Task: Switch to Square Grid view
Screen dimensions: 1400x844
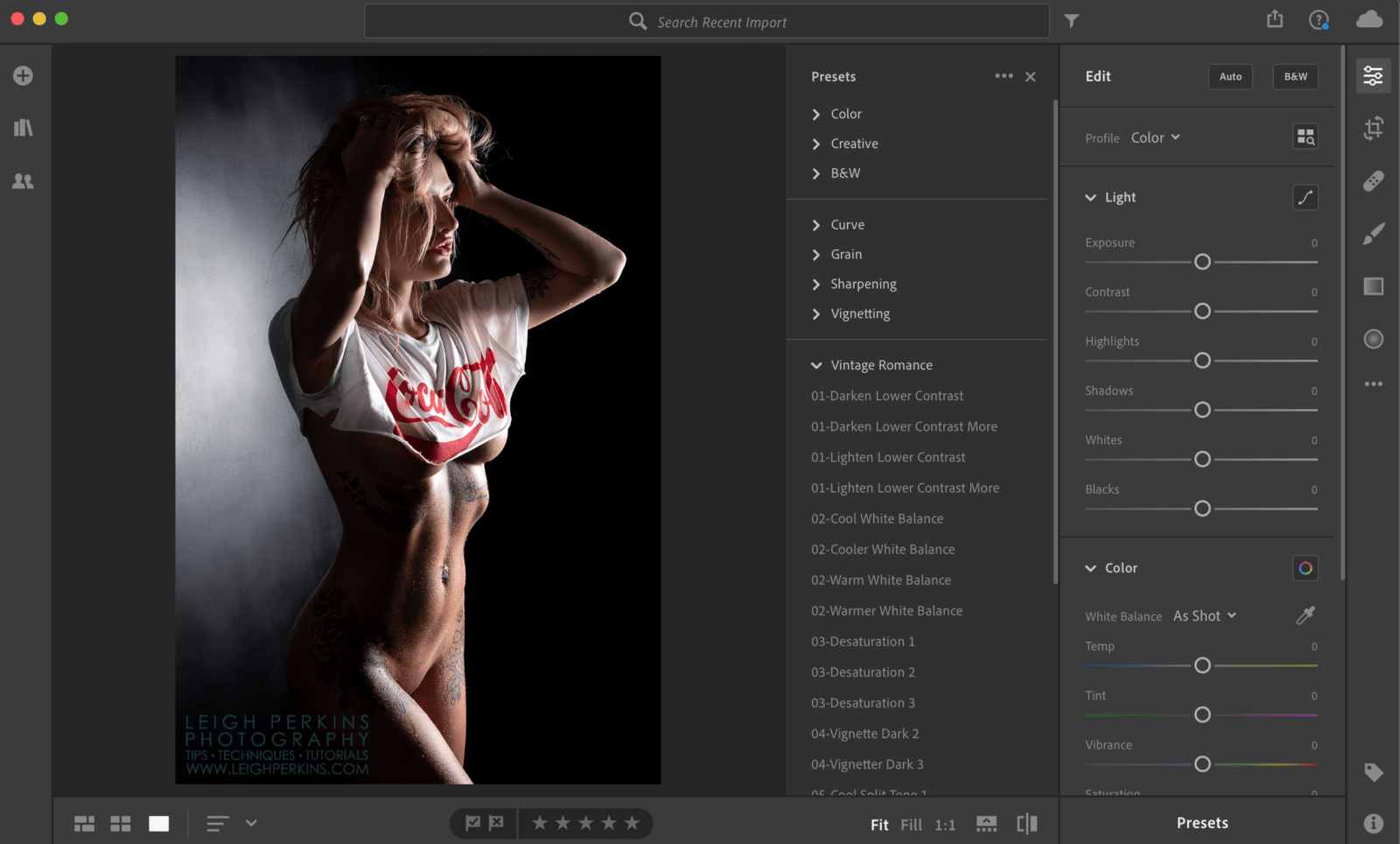Action: [x=121, y=824]
